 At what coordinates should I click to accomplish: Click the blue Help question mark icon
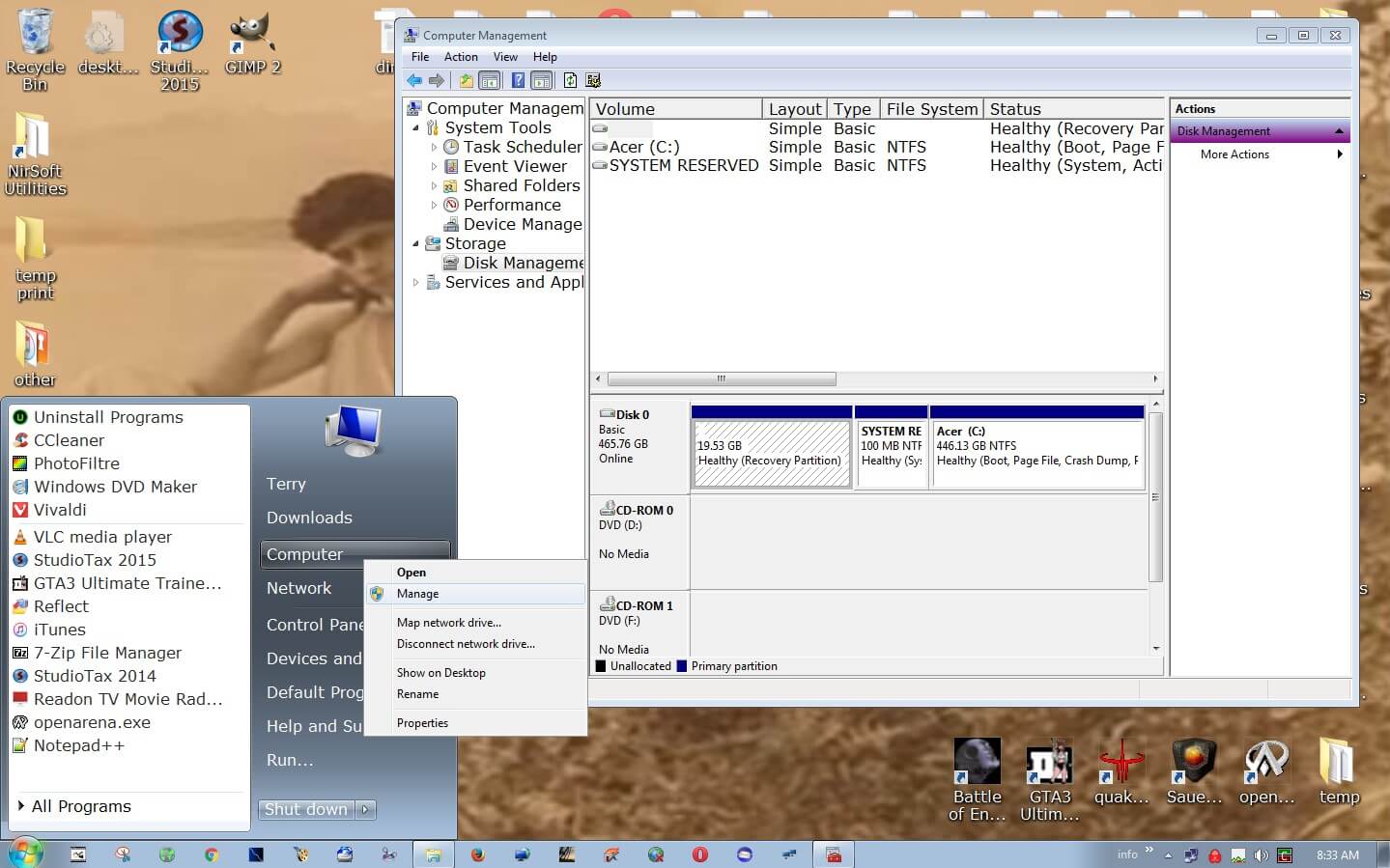tap(519, 80)
